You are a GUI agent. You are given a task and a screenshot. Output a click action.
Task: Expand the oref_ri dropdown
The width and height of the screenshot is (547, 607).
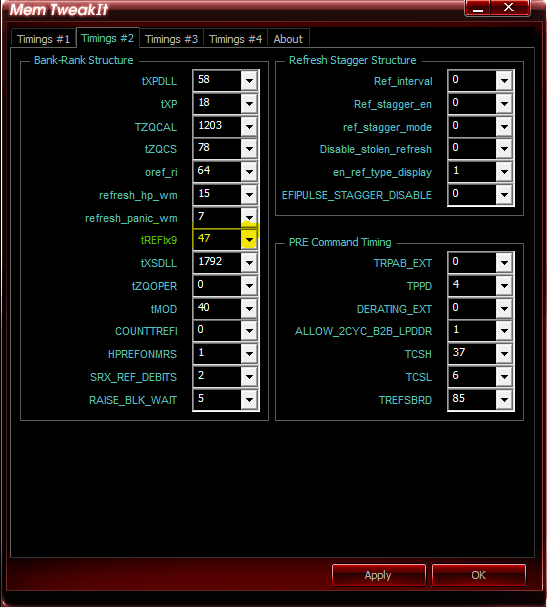(x=249, y=171)
